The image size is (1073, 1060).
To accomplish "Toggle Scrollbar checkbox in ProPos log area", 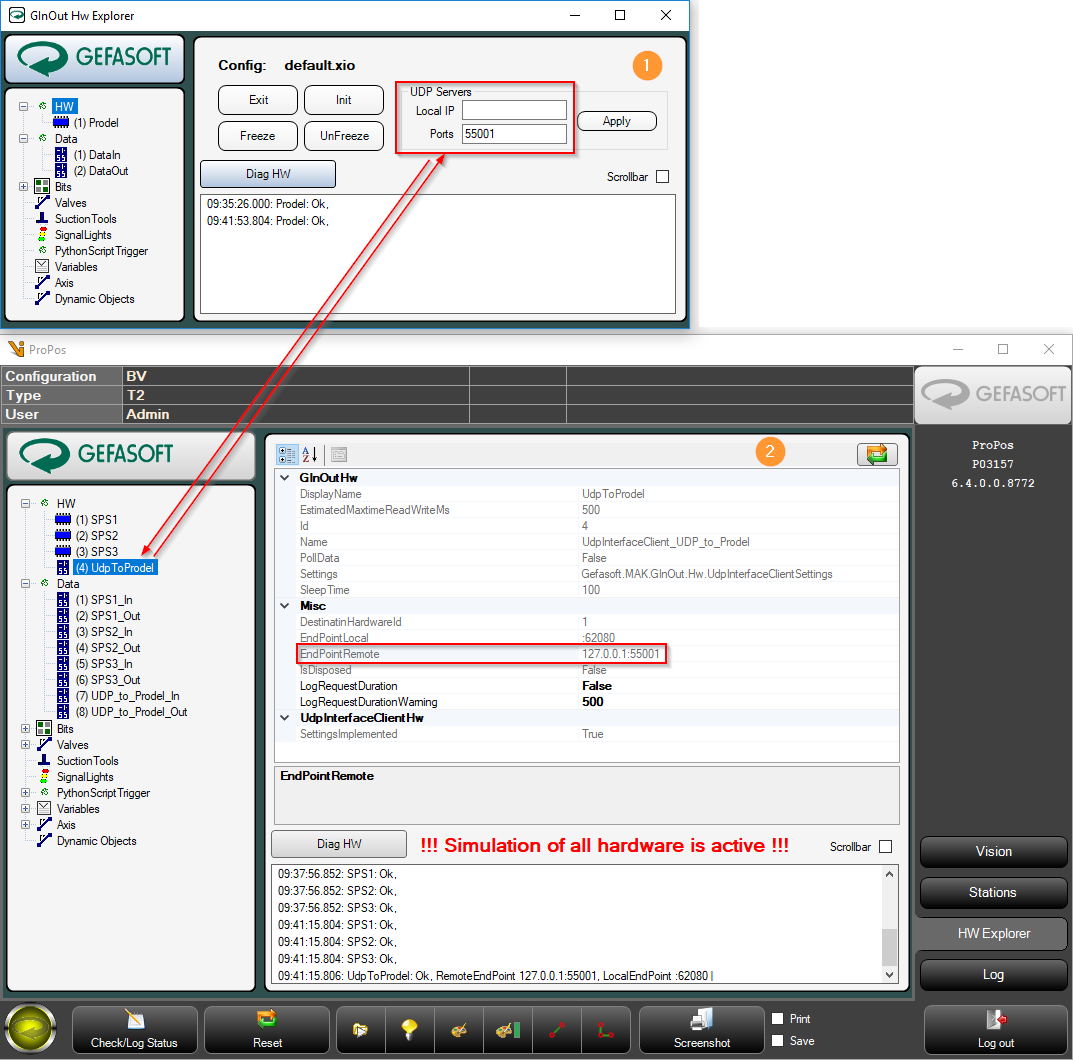I will (x=885, y=846).
